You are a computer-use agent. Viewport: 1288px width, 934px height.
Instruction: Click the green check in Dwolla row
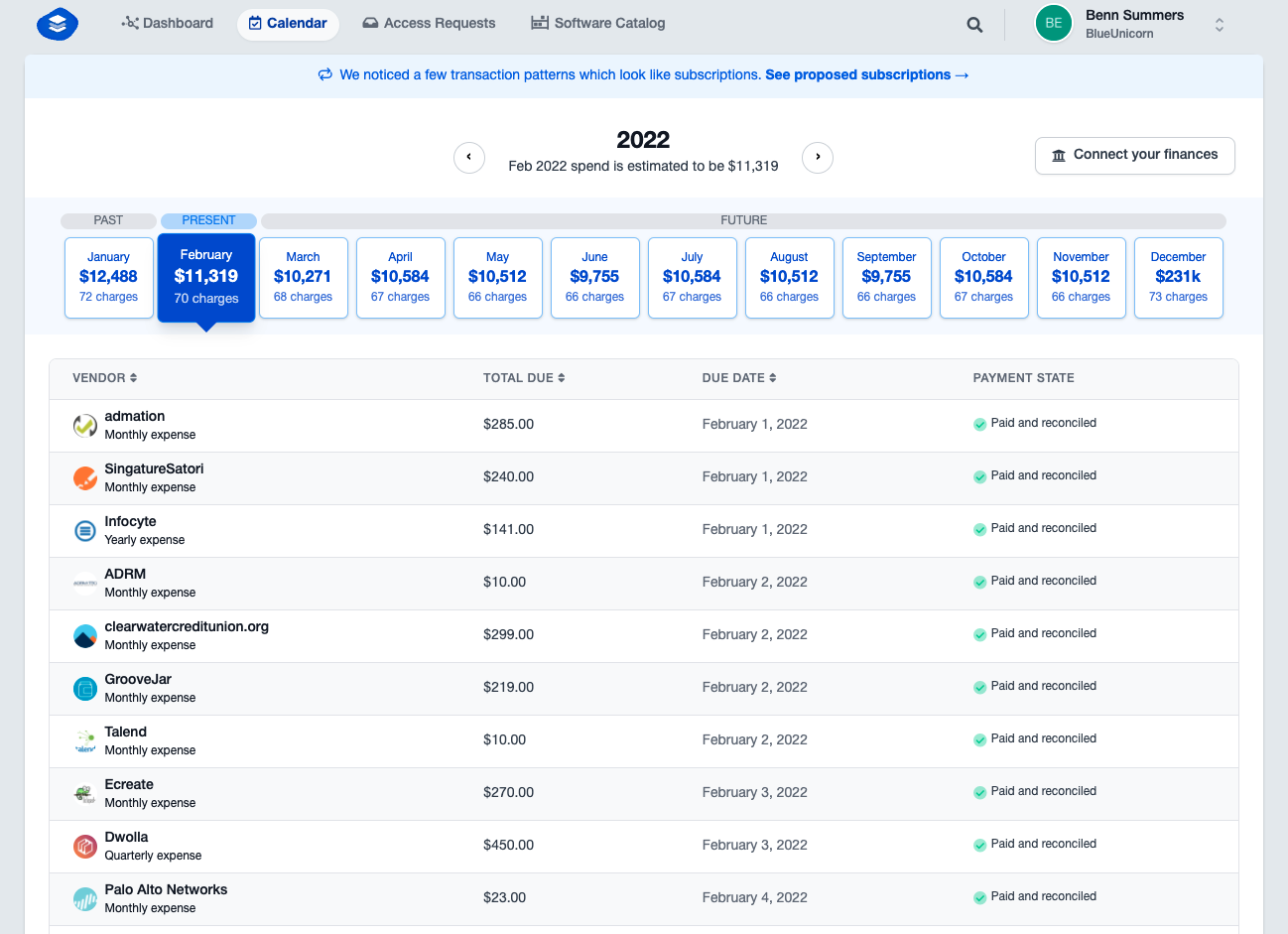[980, 845]
